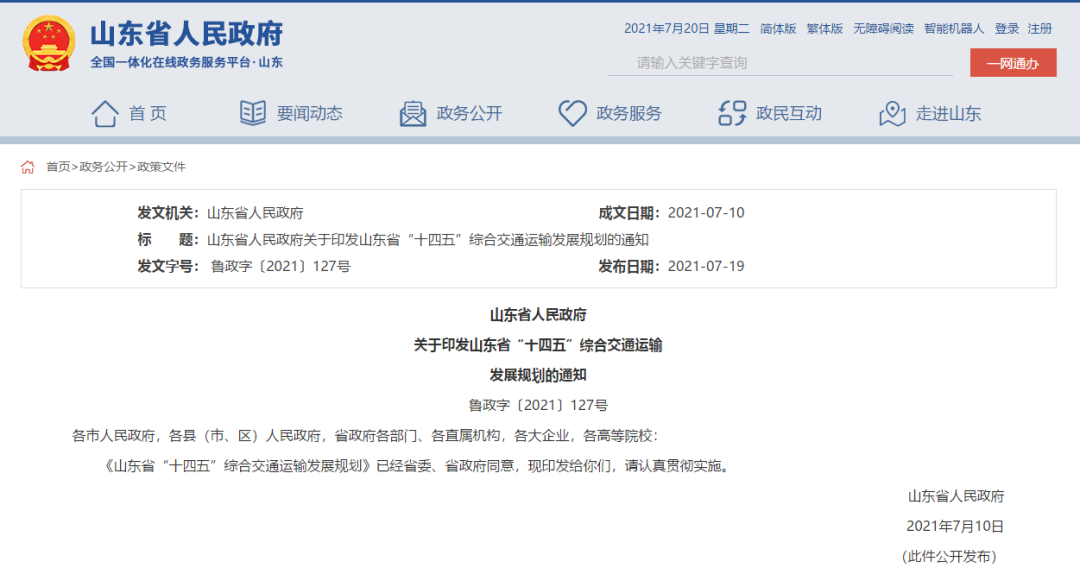The width and height of the screenshot is (1080, 568).
Task: Click the 标题 field document title text
Action: click(428, 240)
